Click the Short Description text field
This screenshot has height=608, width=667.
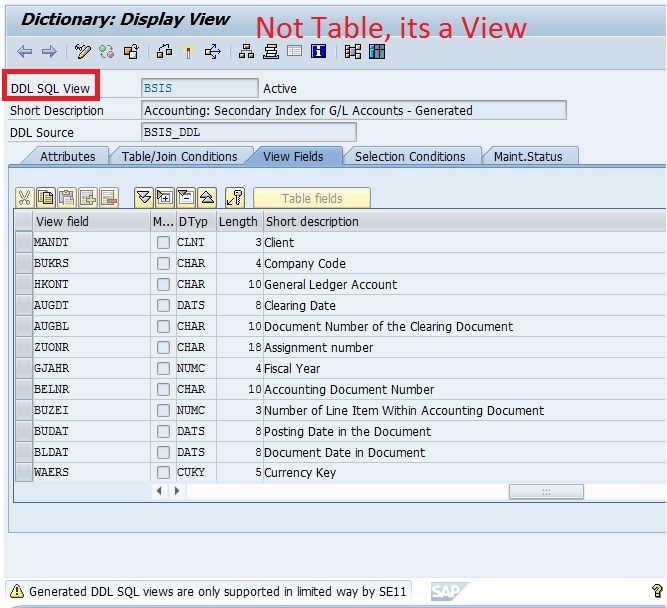pyautogui.click(x=353, y=111)
